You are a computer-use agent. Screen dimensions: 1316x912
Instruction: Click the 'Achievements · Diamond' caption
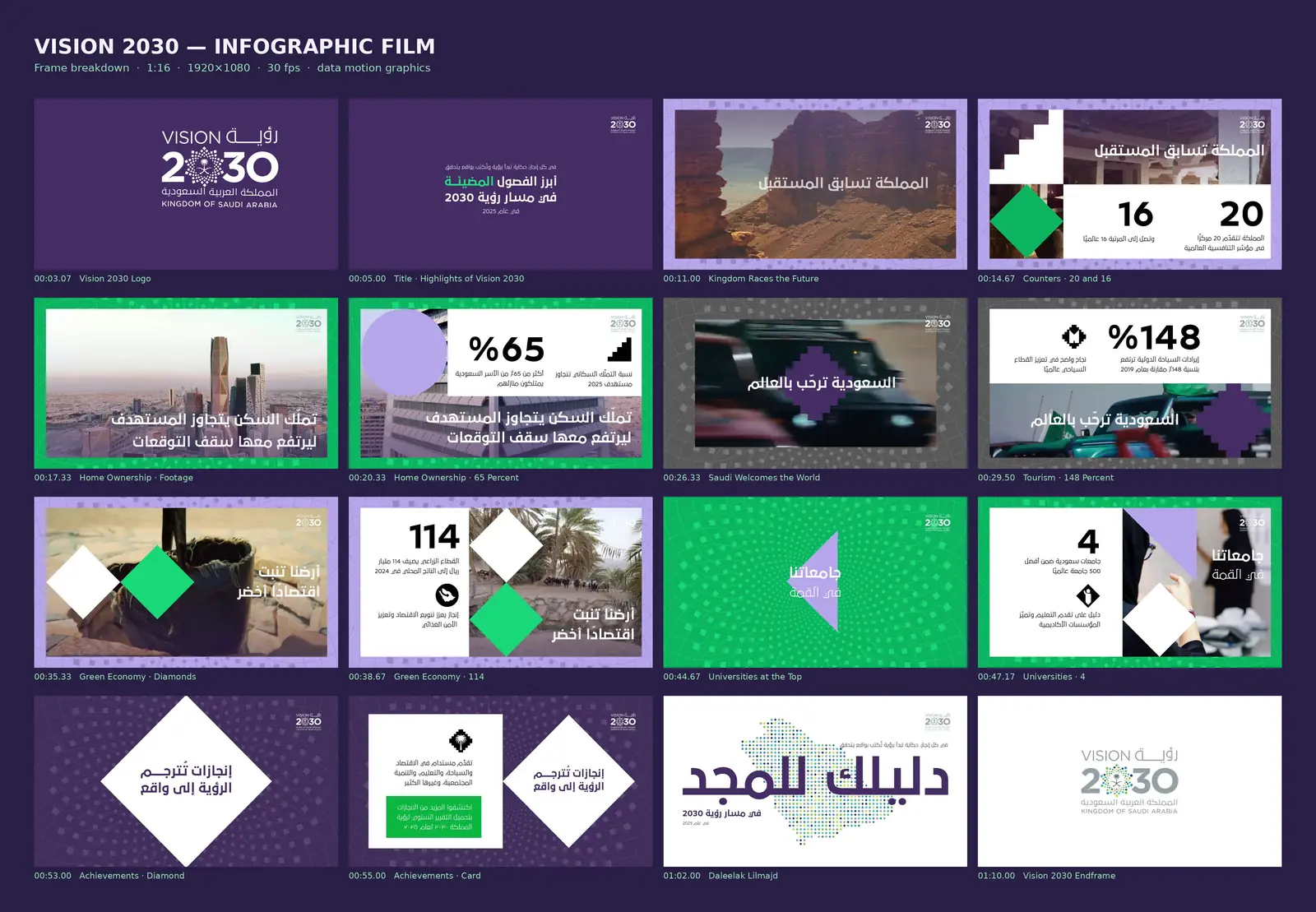tap(132, 876)
